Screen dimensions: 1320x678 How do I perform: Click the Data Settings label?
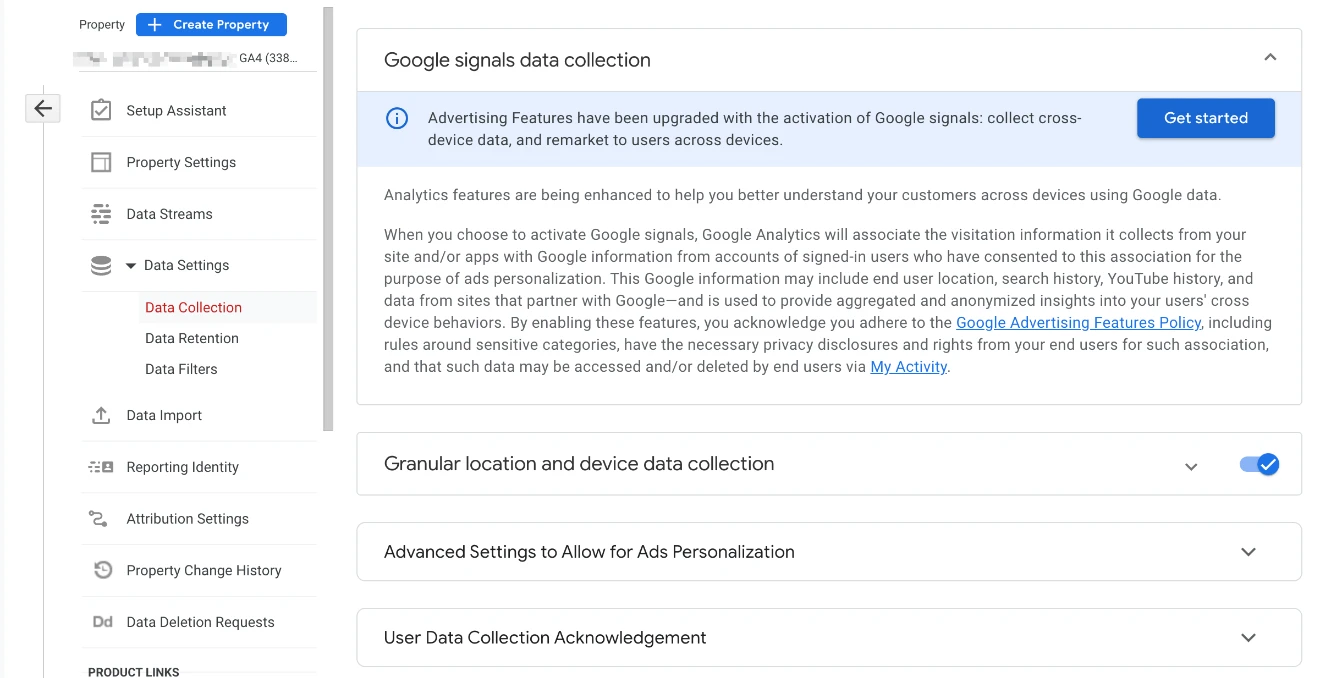[x=187, y=265]
